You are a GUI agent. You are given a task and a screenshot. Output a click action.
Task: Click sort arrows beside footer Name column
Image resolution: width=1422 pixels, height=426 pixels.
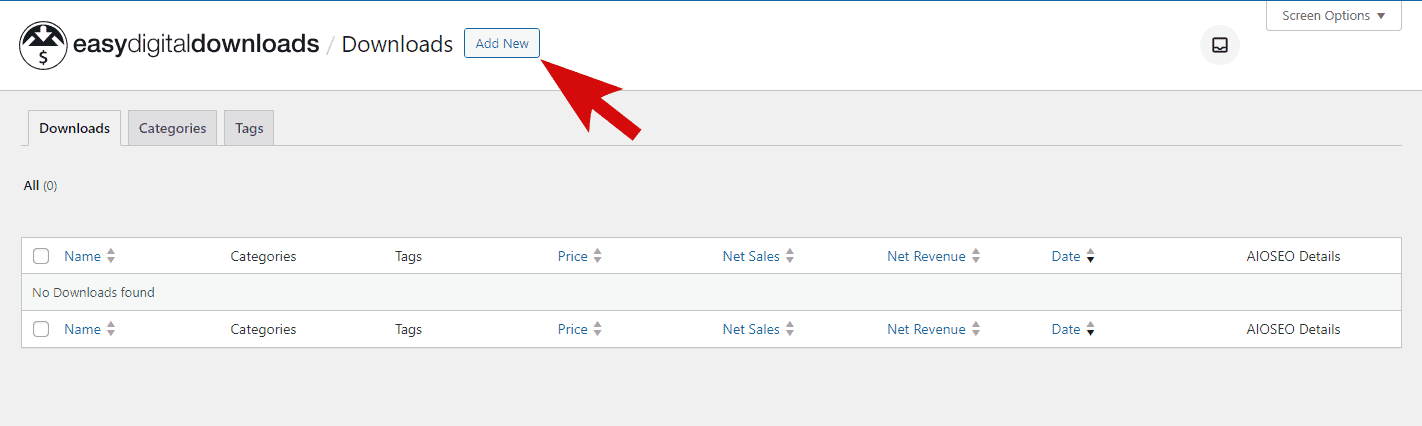[x=111, y=329]
